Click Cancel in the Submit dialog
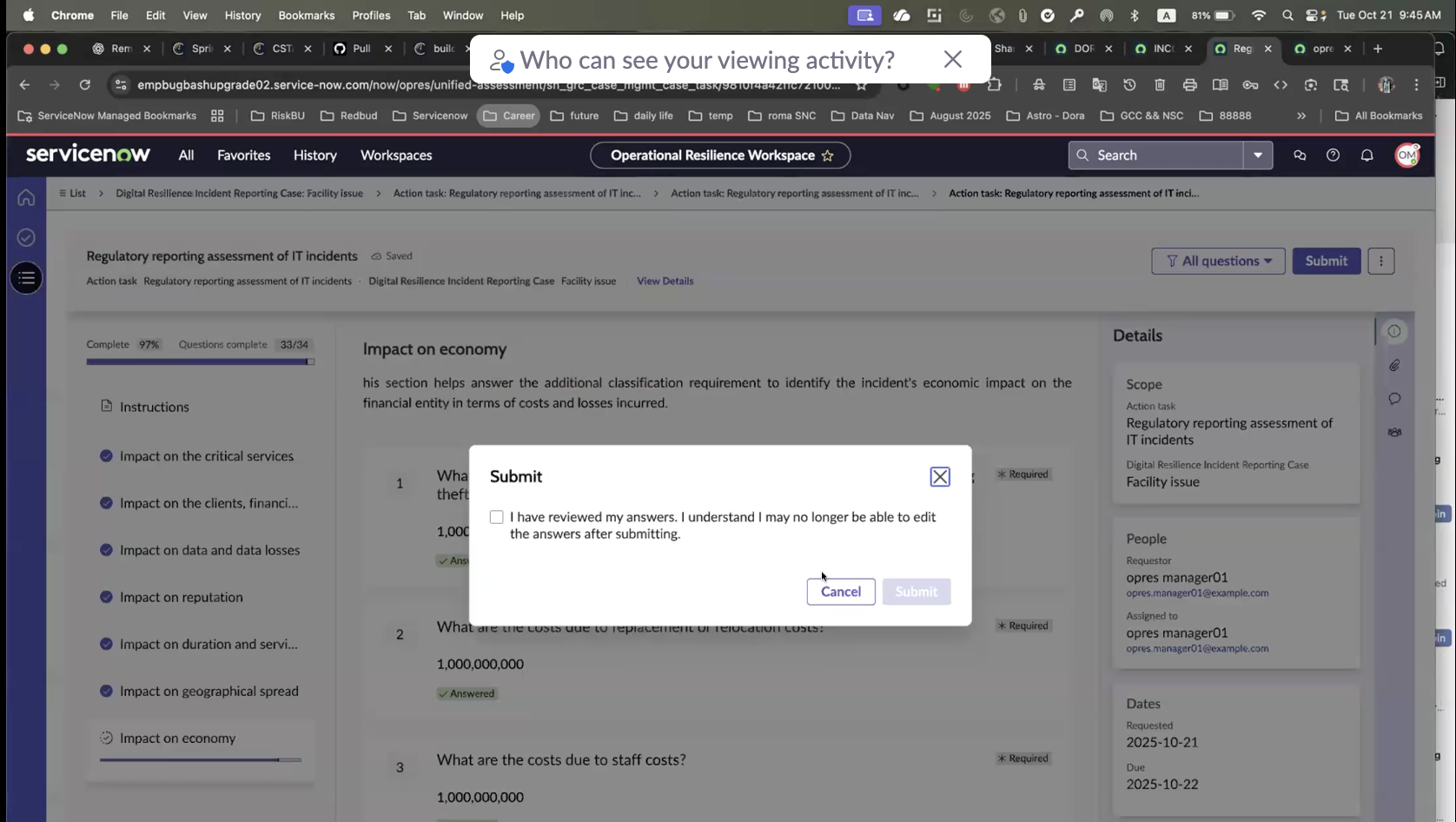Screen dimensions: 1456x822 click(841, 592)
